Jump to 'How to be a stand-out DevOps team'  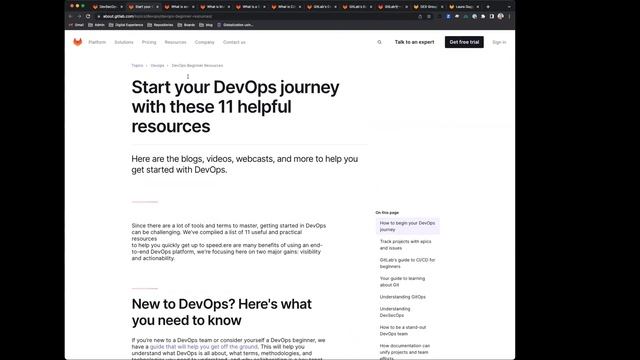pyautogui.click(x=402, y=330)
